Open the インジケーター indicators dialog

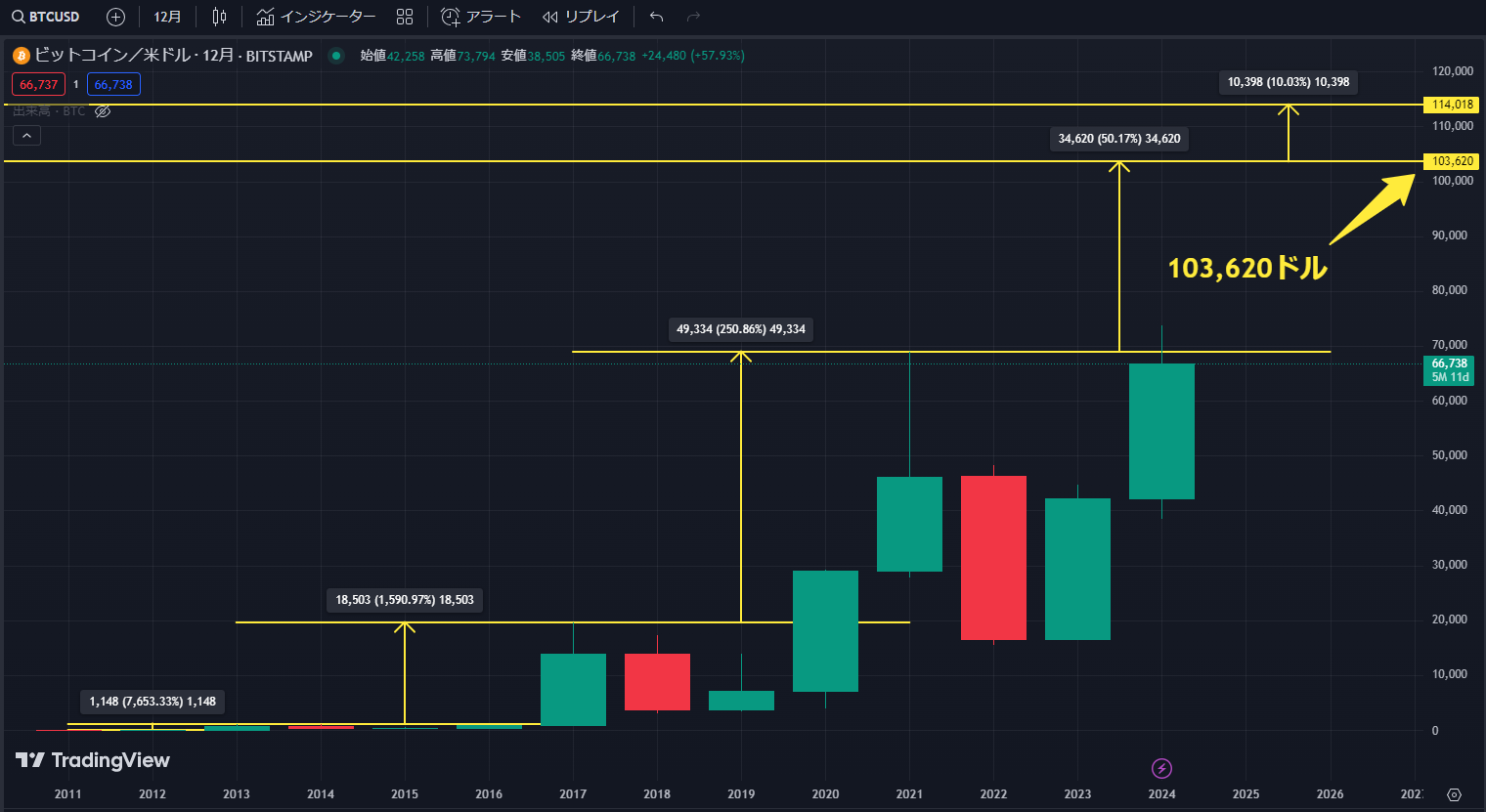316,17
